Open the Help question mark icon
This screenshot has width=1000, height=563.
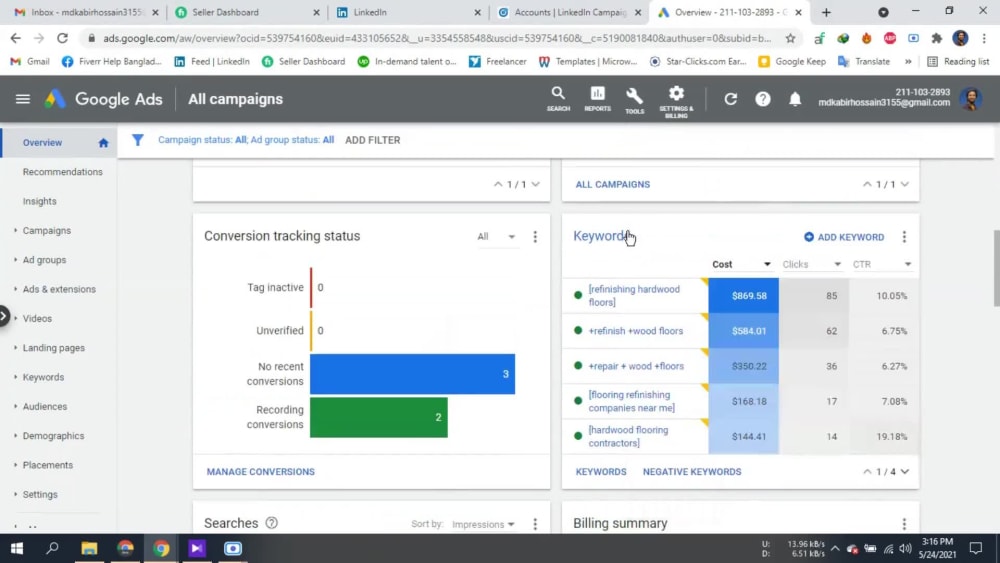point(763,99)
